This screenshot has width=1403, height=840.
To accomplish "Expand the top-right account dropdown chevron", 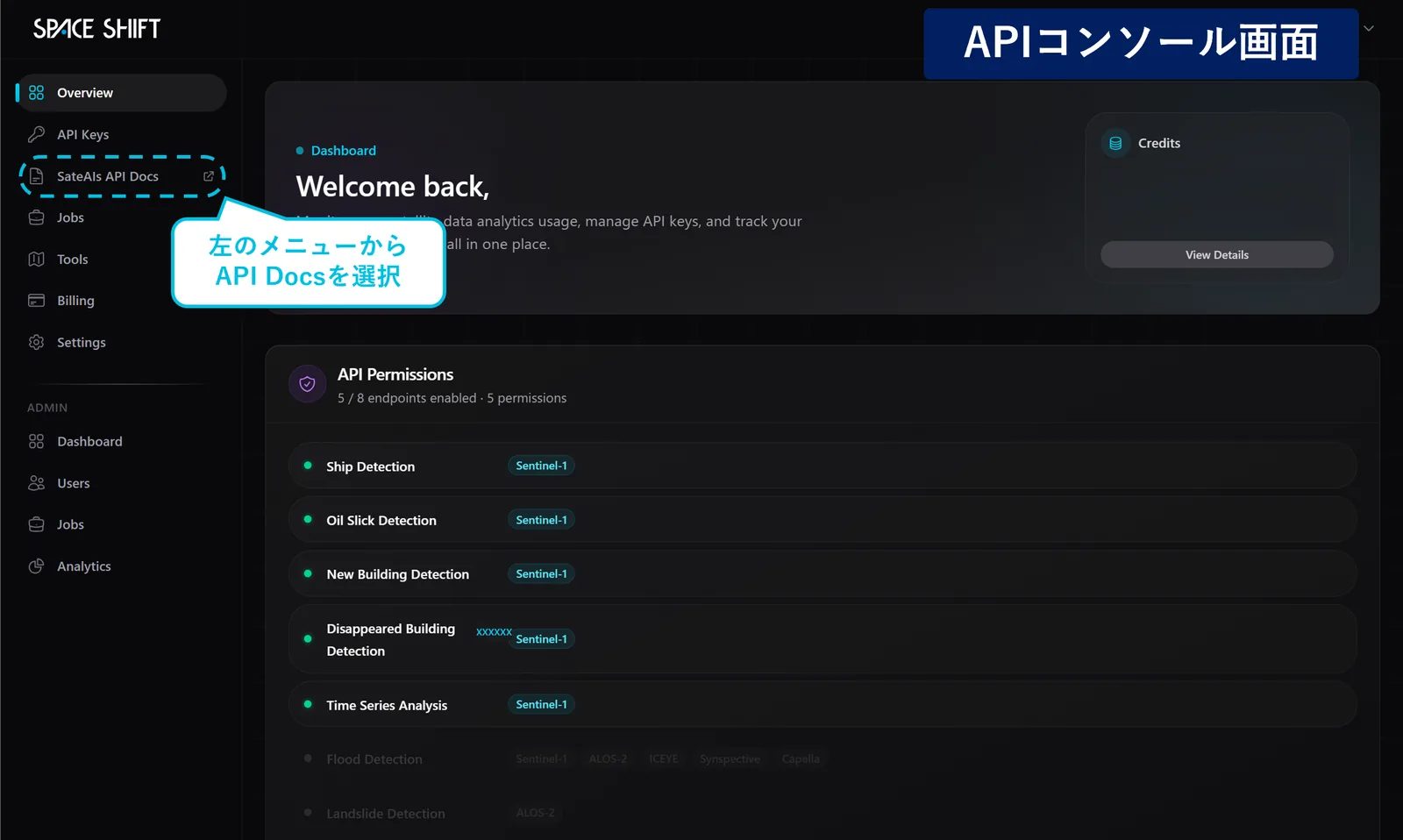I will click(x=1369, y=28).
